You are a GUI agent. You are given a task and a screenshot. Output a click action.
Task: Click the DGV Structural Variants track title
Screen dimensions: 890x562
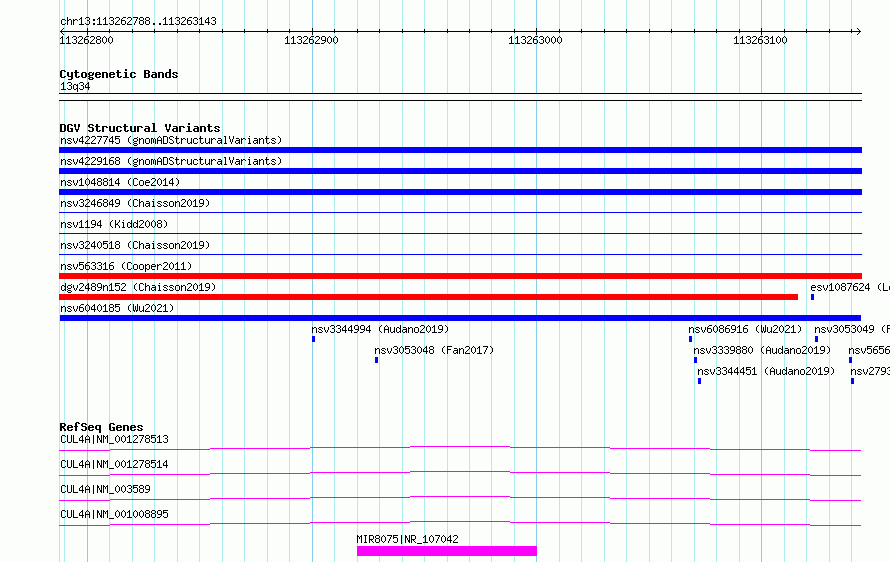pyautogui.click(x=140, y=128)
